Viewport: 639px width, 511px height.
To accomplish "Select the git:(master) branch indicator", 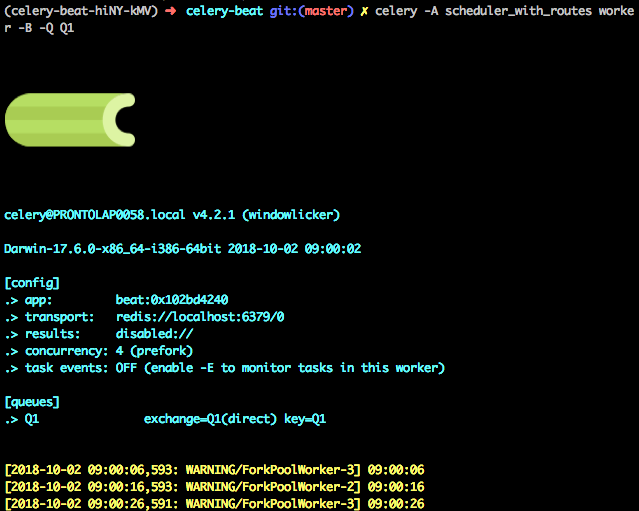I will (312, 11).
